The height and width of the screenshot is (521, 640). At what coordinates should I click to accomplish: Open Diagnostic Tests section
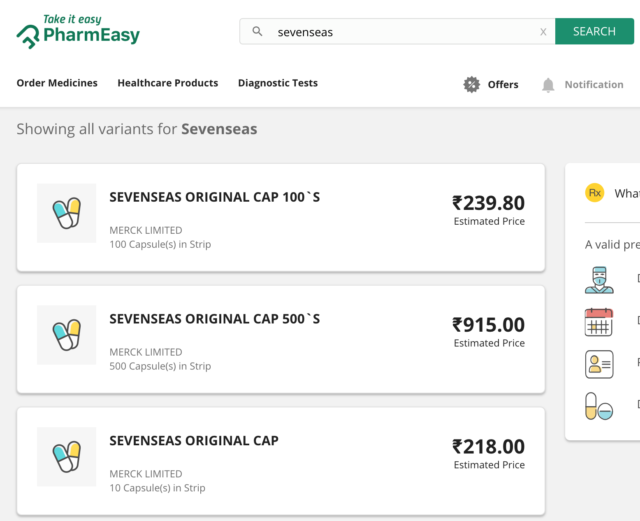277,83
